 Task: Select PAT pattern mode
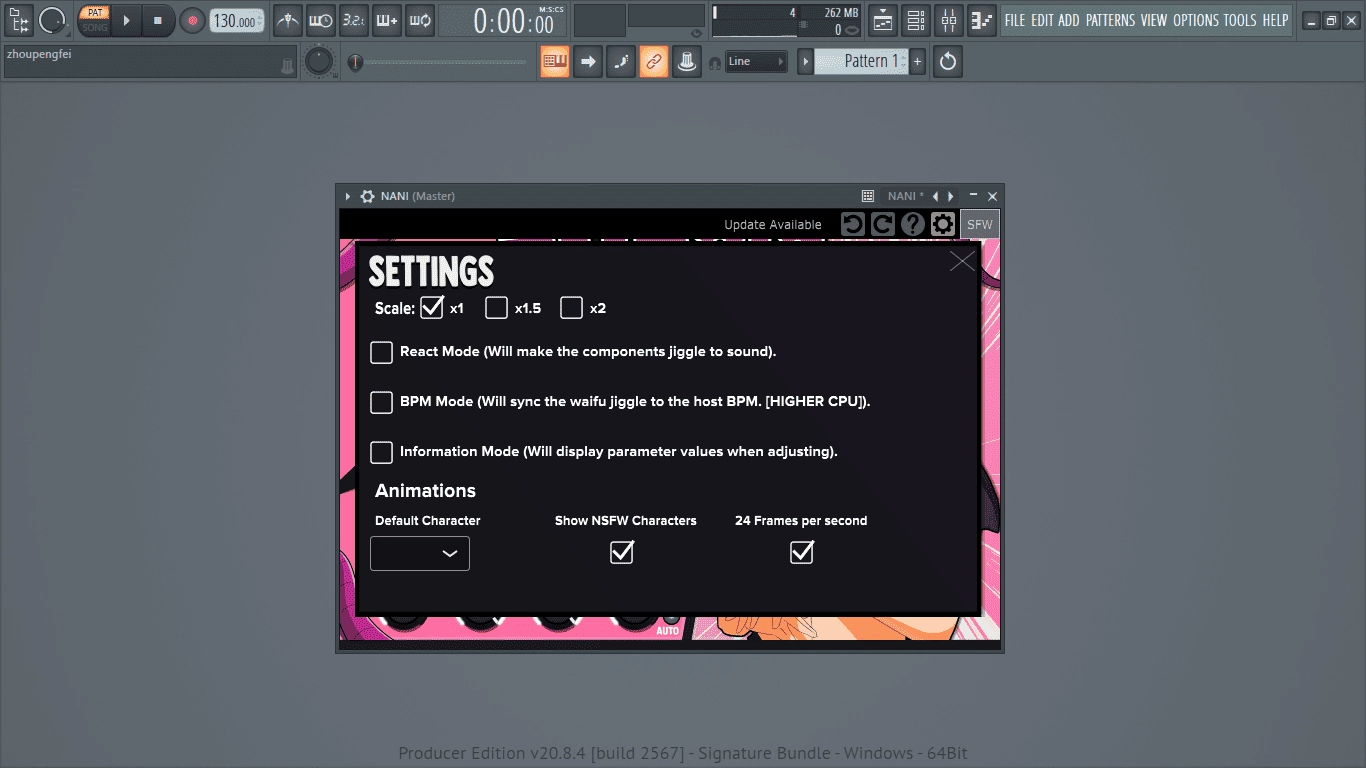(95, 13)
